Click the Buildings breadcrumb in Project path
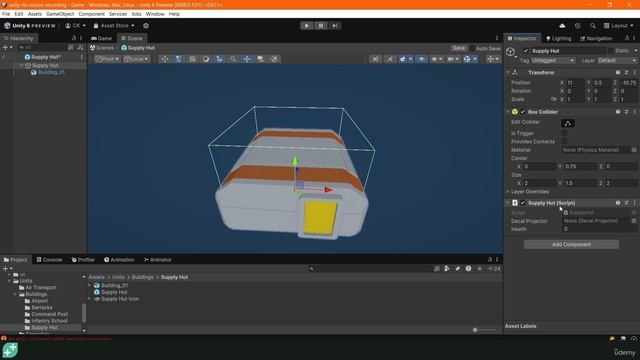The width and height of the screenshot is (640, 360). pos(142,277)
